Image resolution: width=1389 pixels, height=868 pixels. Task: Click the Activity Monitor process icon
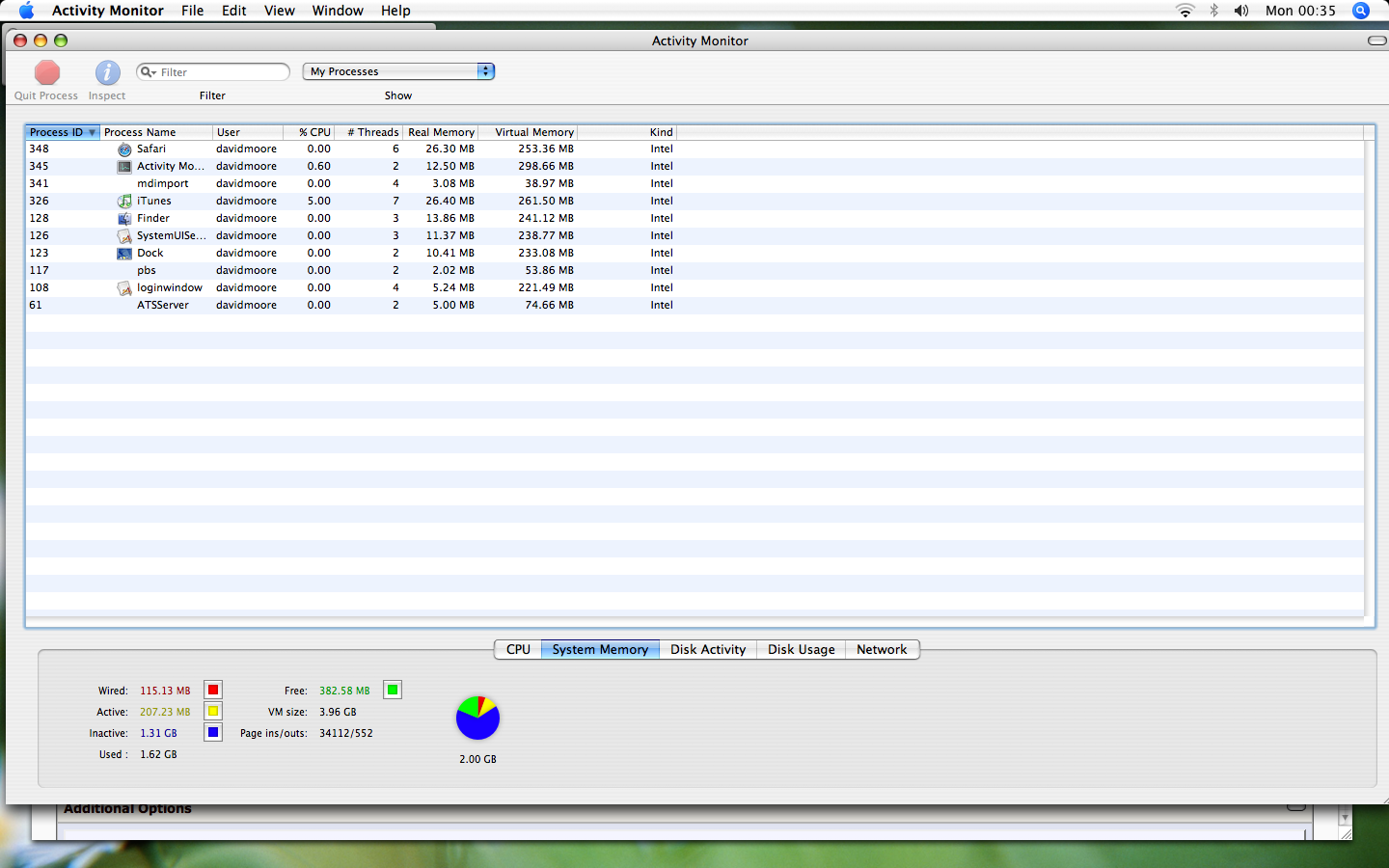click(x=124, y=167)
